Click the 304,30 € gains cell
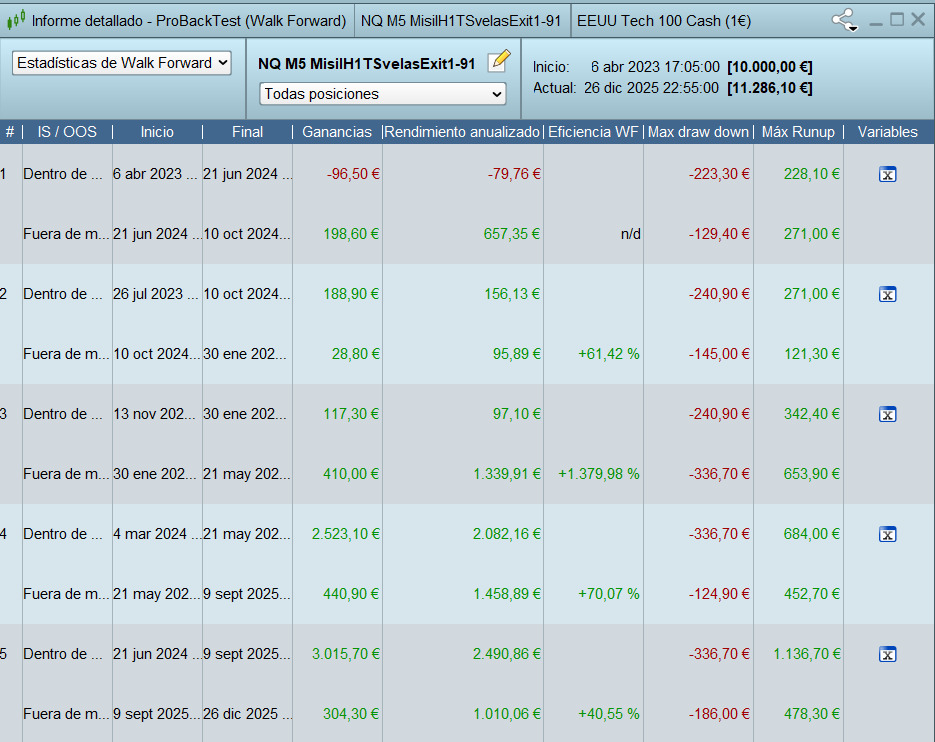The height and width of the screenshot is (742, 935). coord(351,714)
